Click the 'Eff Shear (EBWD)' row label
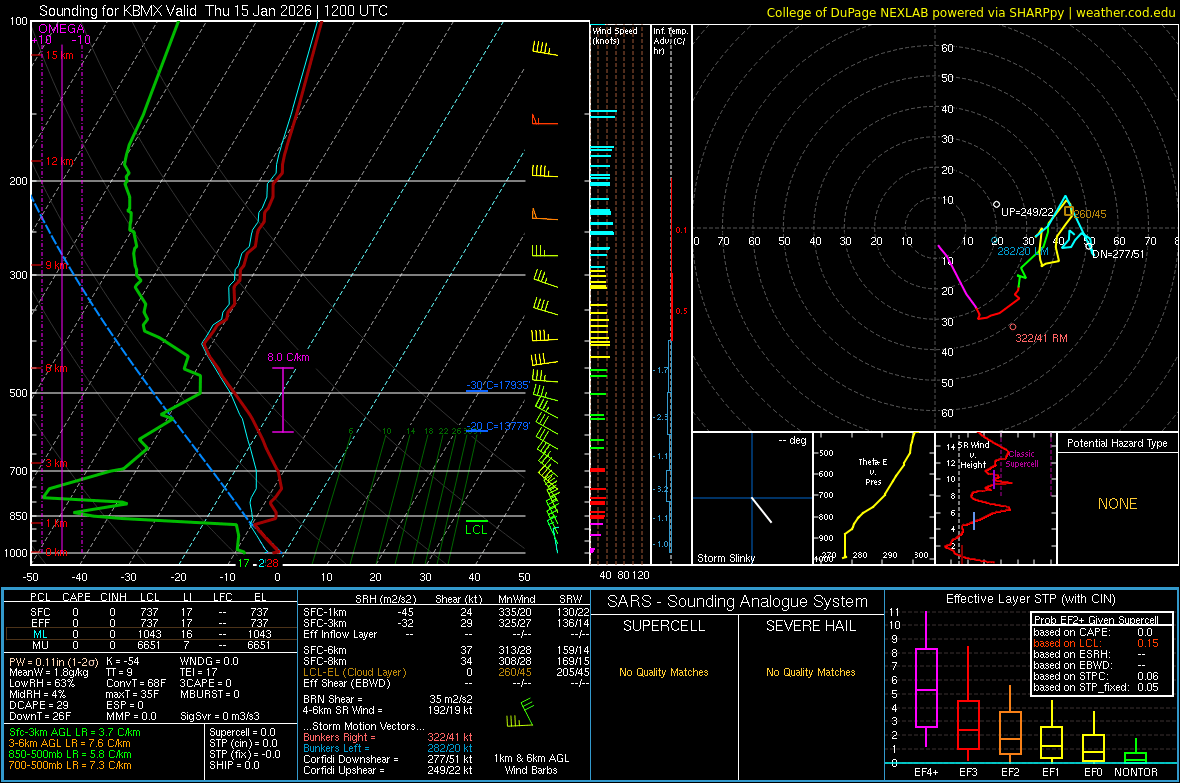 pos(347,683)
